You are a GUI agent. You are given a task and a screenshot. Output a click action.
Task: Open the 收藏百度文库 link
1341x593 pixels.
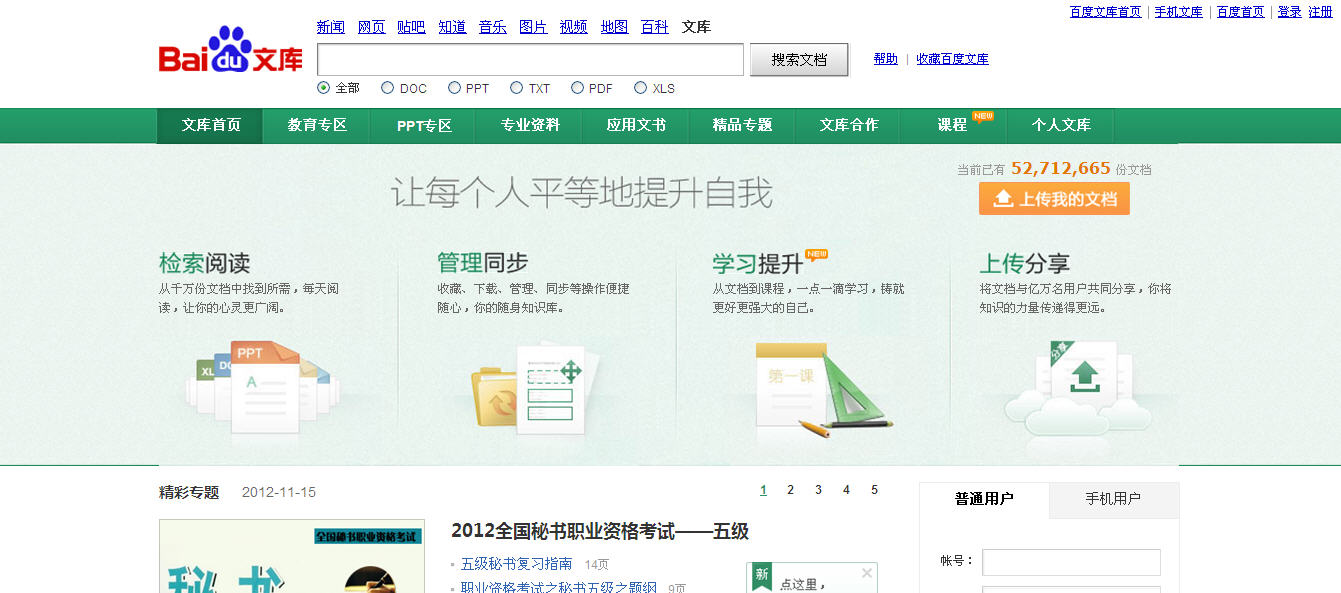tap(952, 59)
